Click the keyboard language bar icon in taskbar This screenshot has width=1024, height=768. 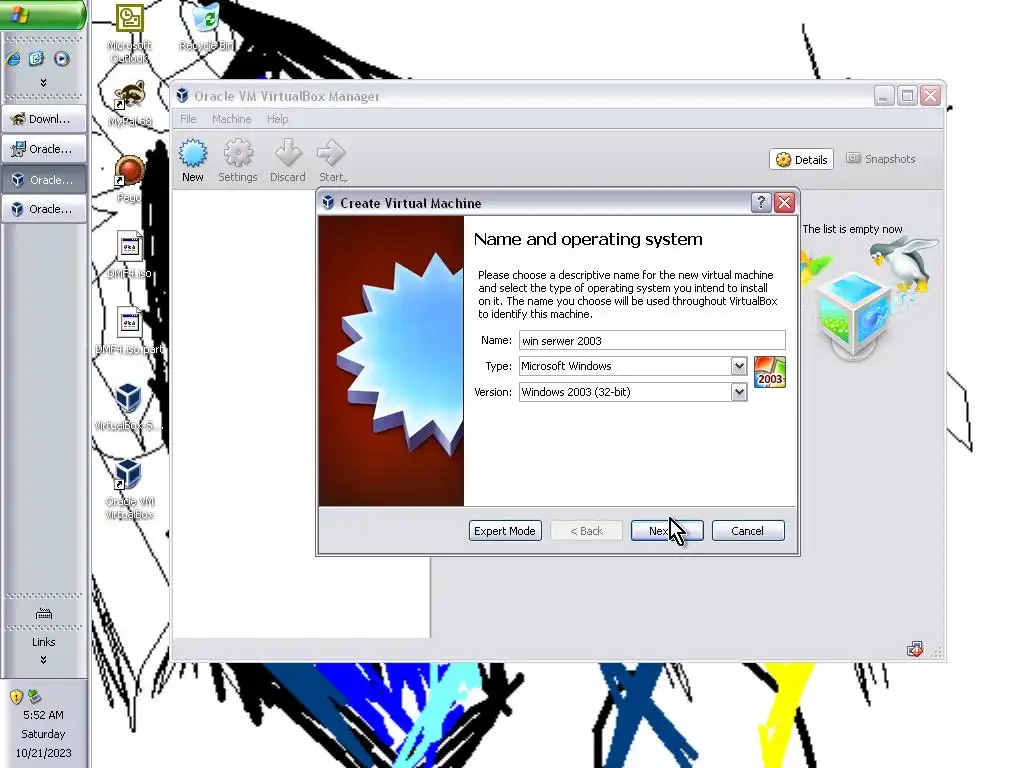coord(44,614)
